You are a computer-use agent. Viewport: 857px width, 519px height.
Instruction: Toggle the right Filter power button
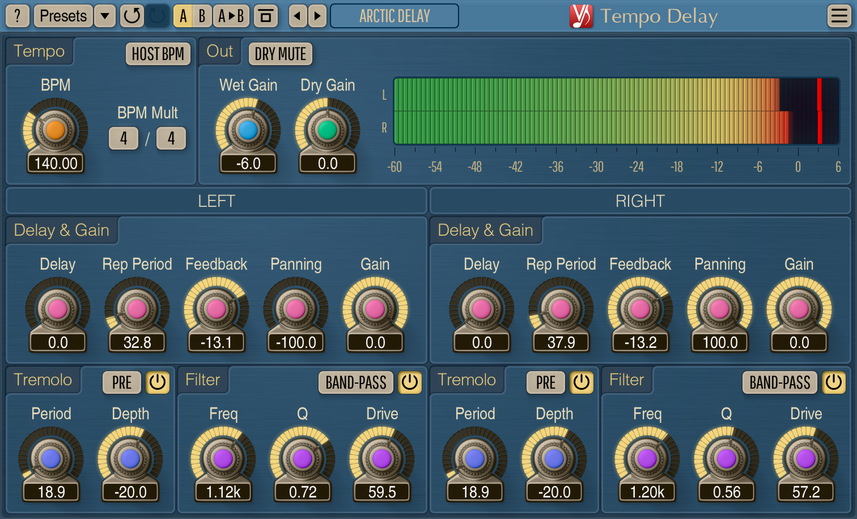click(832, 382)
